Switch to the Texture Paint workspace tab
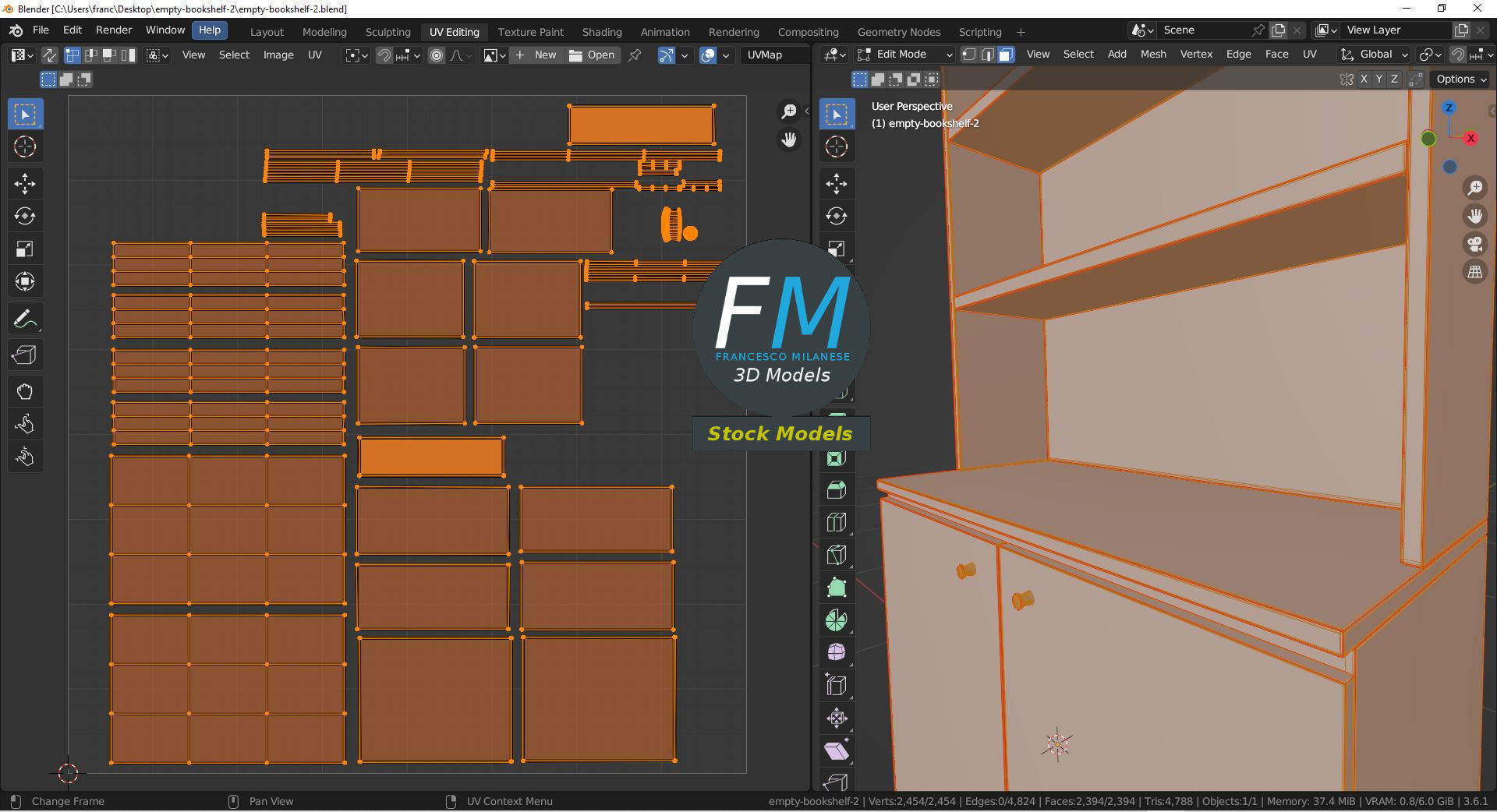Image resolution: width=1497 pixels, height=812 pixels. pos(530,32)
